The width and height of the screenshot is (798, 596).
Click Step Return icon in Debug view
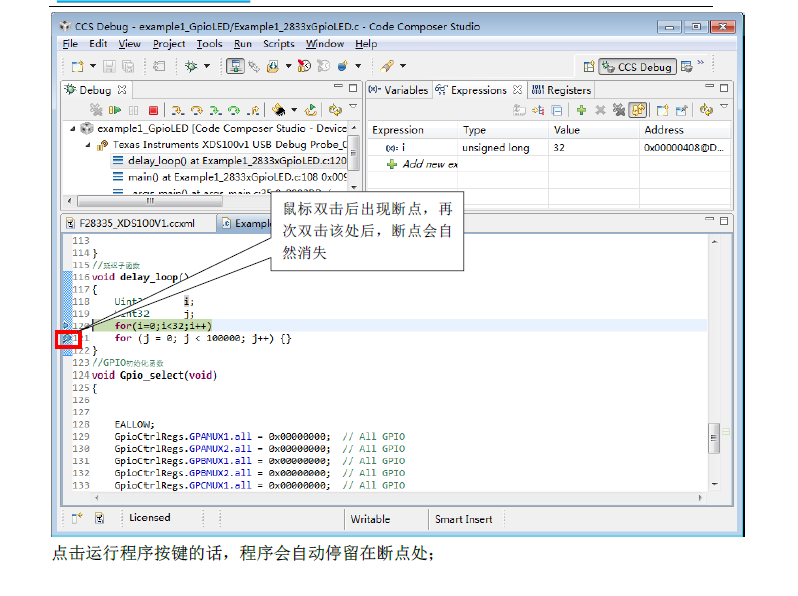point(253,110)
